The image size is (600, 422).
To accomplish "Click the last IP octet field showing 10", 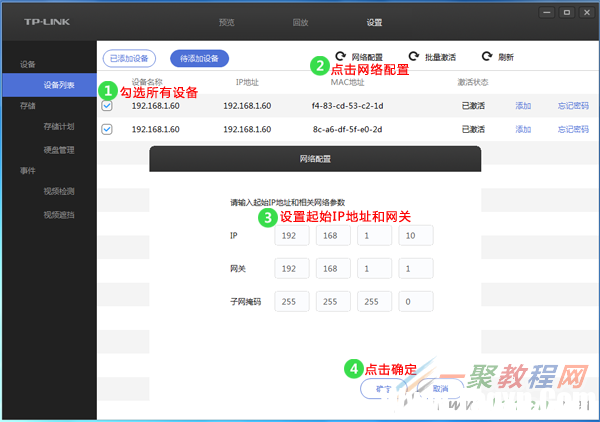I will tap(416, 235).
